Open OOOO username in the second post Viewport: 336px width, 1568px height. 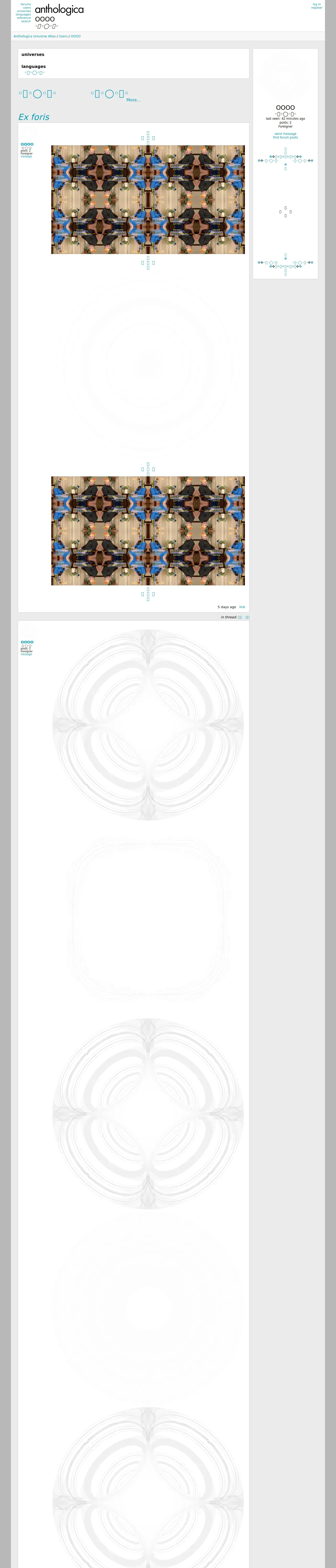point(27,642)
